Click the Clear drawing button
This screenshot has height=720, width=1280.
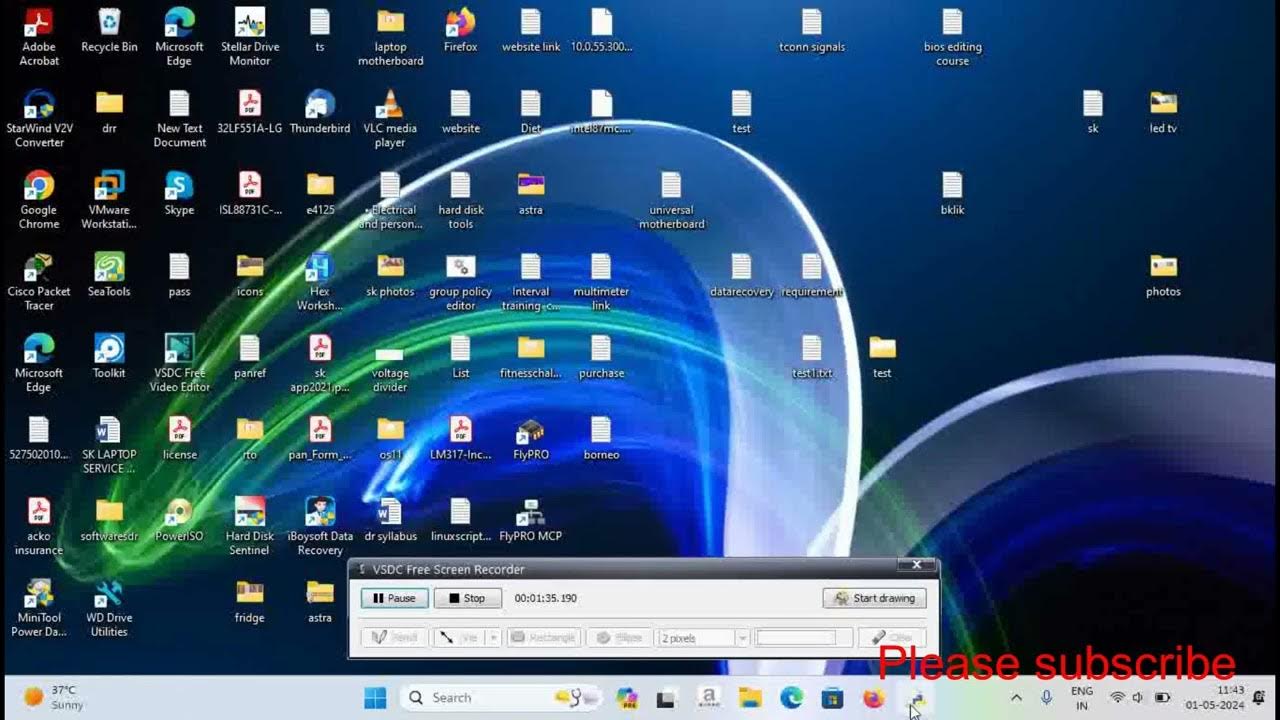click(892, 637)
